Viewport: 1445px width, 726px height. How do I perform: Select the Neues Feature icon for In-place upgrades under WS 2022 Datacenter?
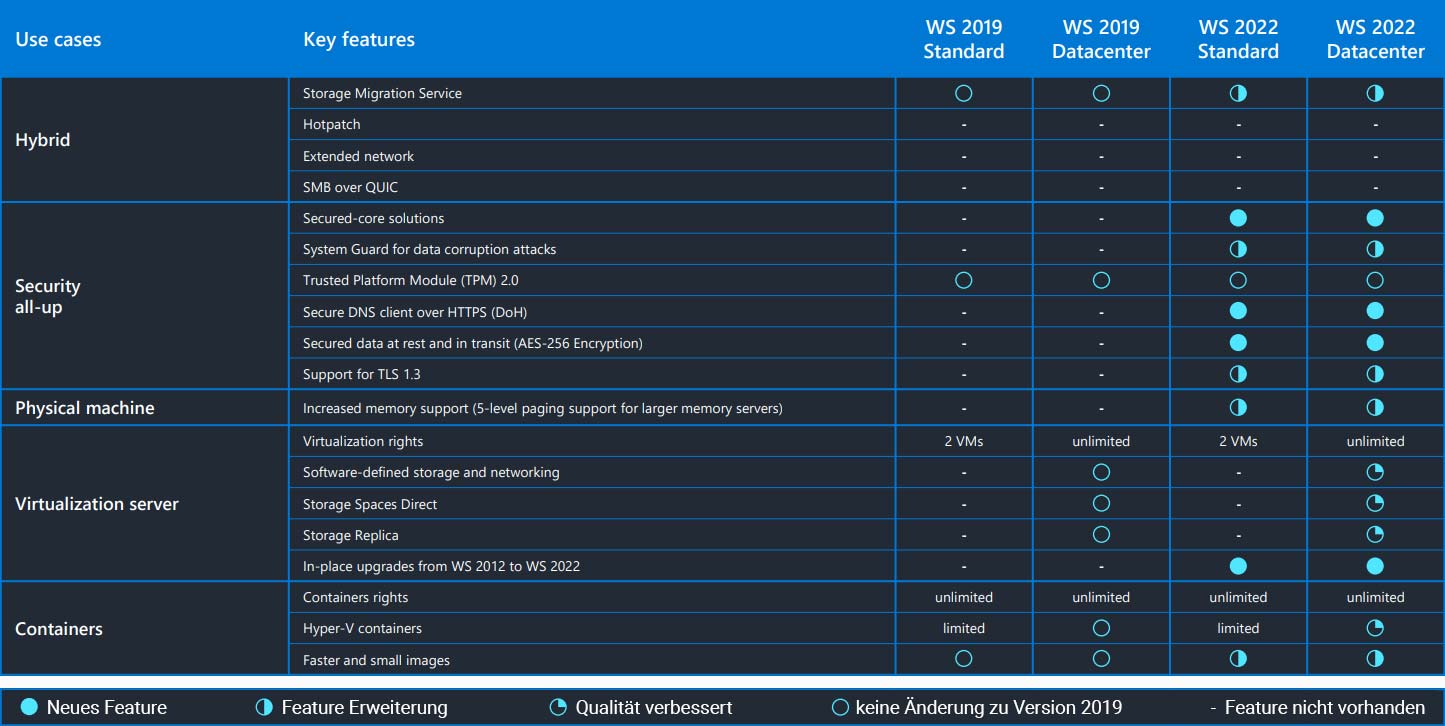pyautogui.click(x=1374, y=565)
